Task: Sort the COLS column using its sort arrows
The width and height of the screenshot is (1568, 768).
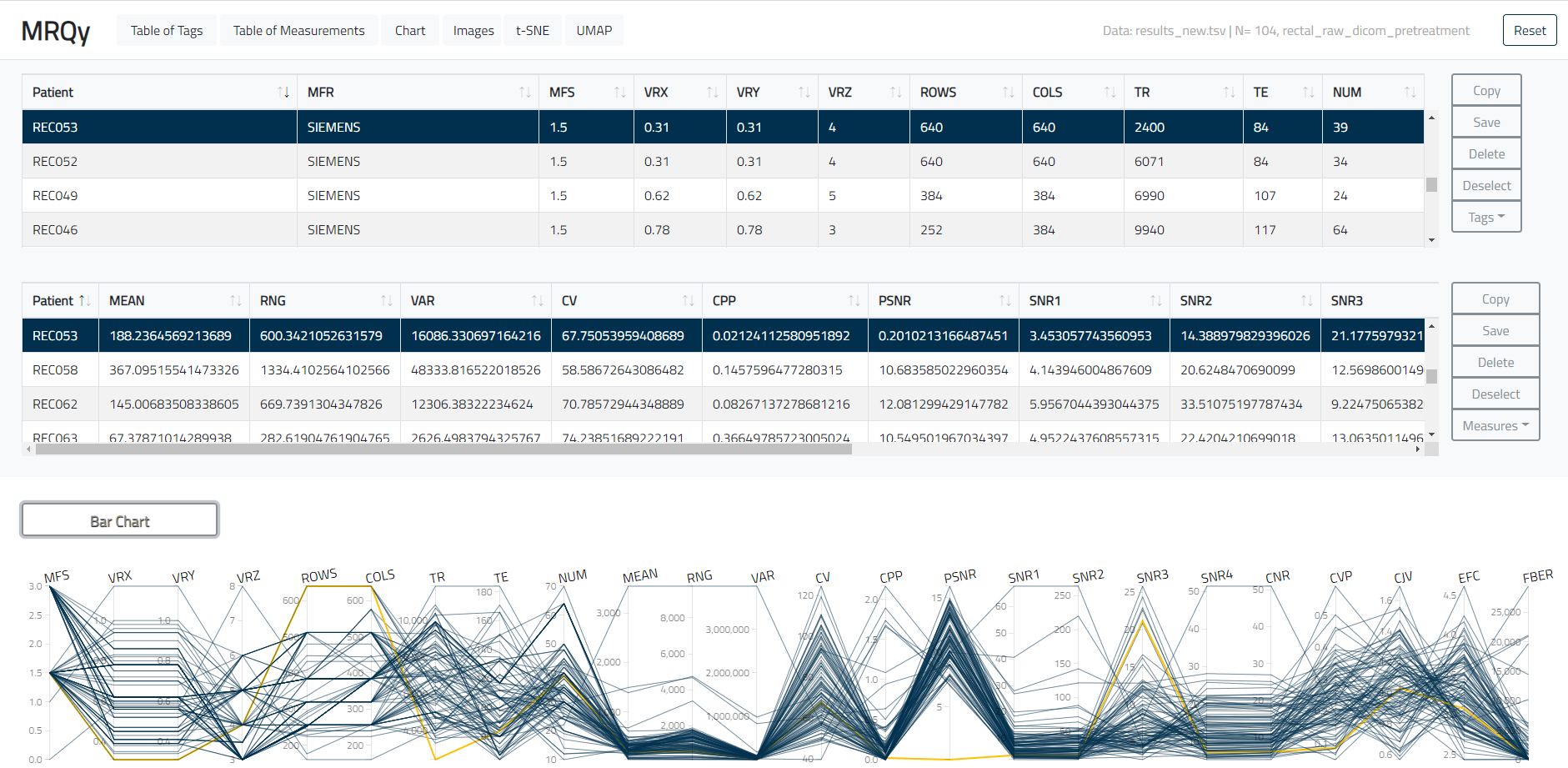Action: coord(1110,92)
